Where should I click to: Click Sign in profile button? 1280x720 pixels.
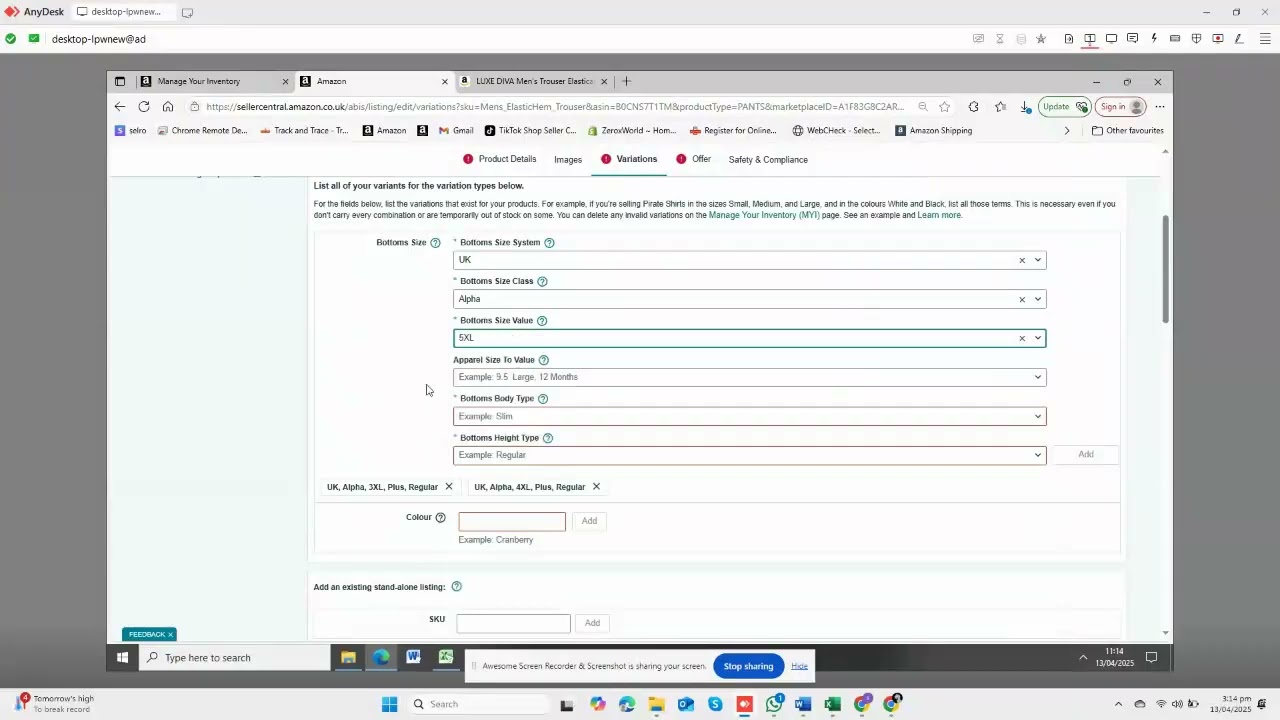click(1120, 107)
